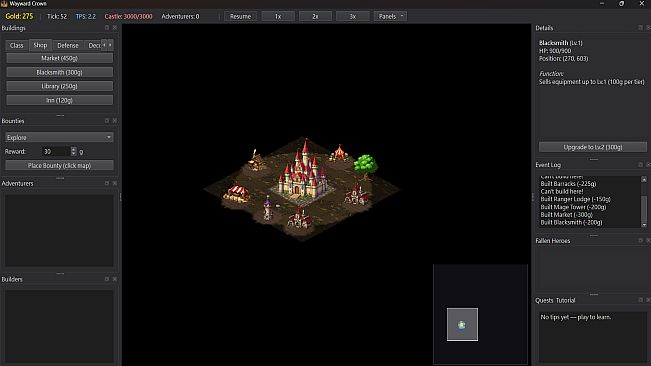Open the Panels dropdown menu
Viewport: 651px width, 366px height.
coord(390,16)
